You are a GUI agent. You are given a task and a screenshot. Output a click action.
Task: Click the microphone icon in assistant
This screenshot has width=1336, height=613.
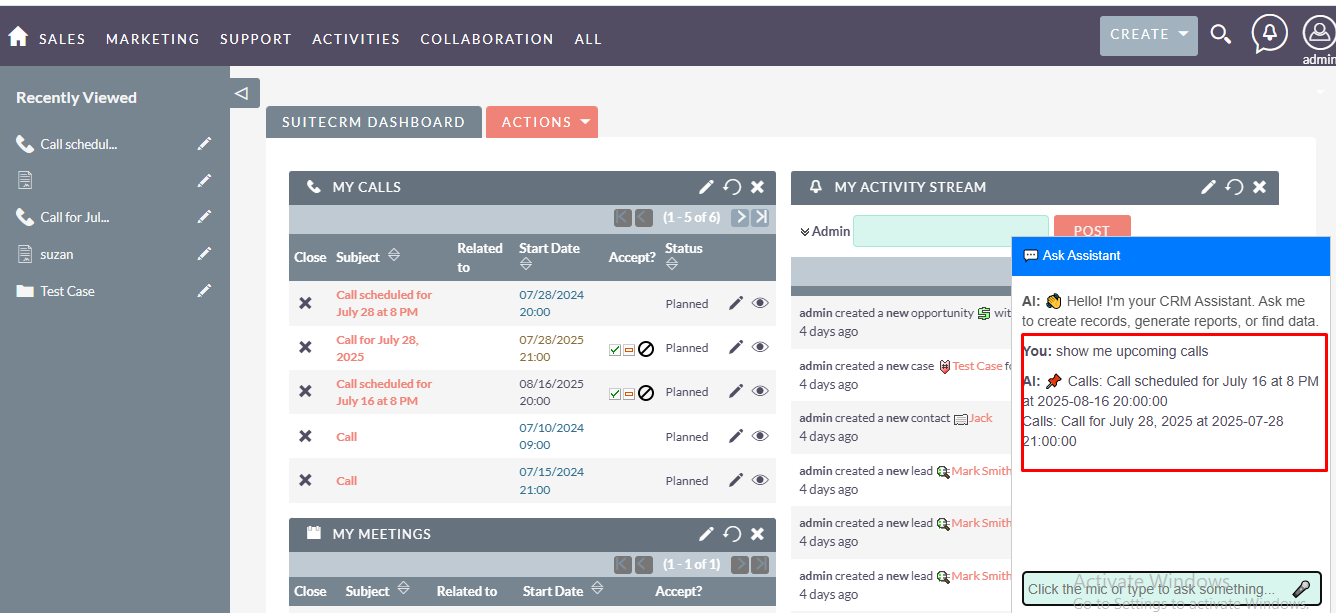[x=1301, y=589]
